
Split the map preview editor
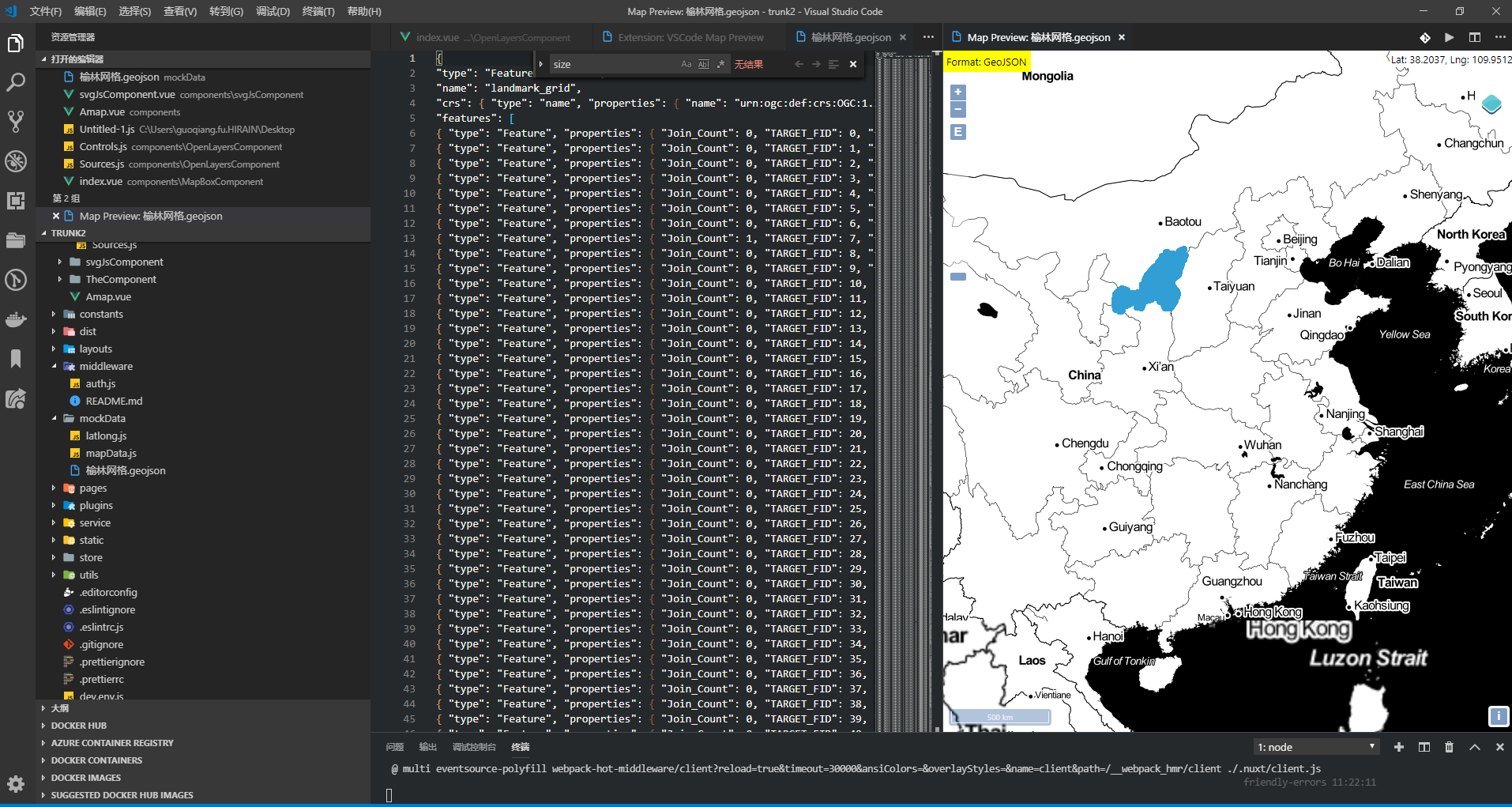(1475, 37)
